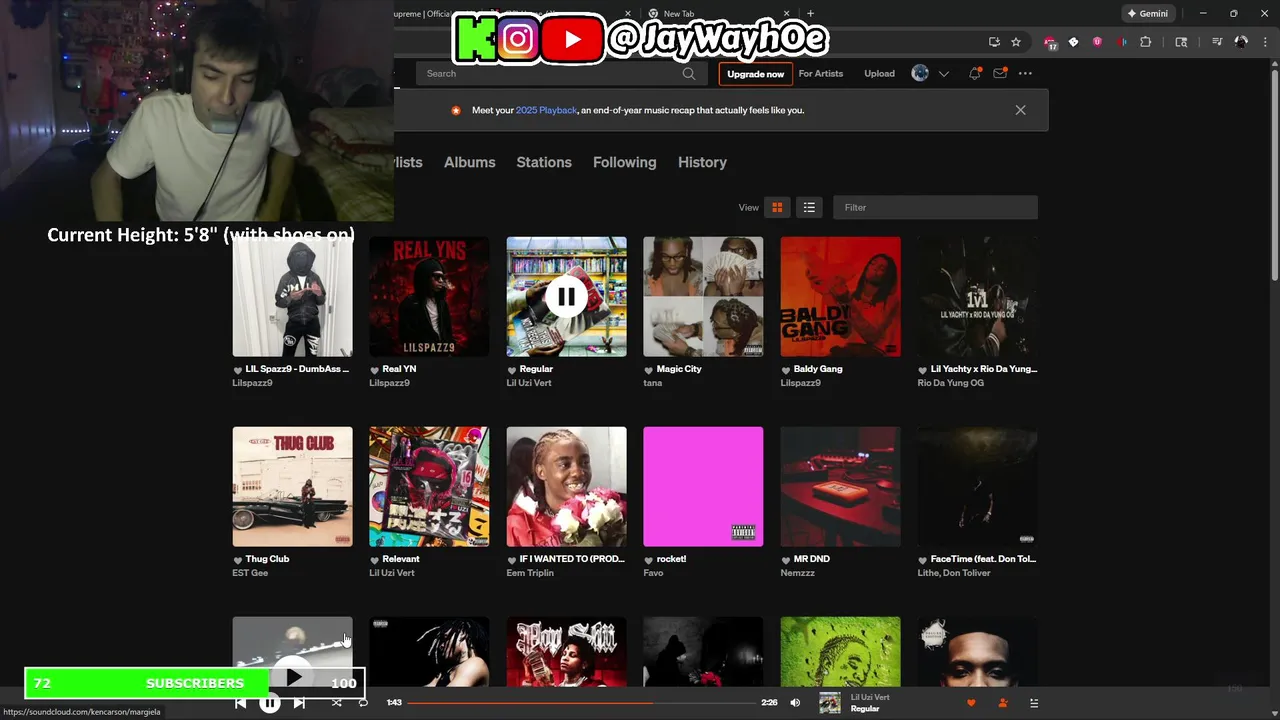Open a new browser tab with plus

[810, 14]
